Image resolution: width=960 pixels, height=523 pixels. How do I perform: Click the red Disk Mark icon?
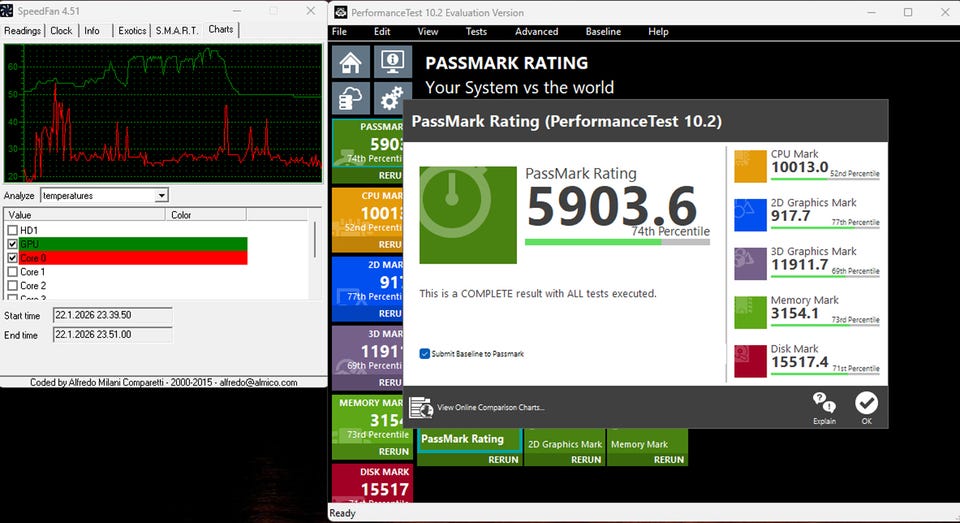click(x=750, y=361)
